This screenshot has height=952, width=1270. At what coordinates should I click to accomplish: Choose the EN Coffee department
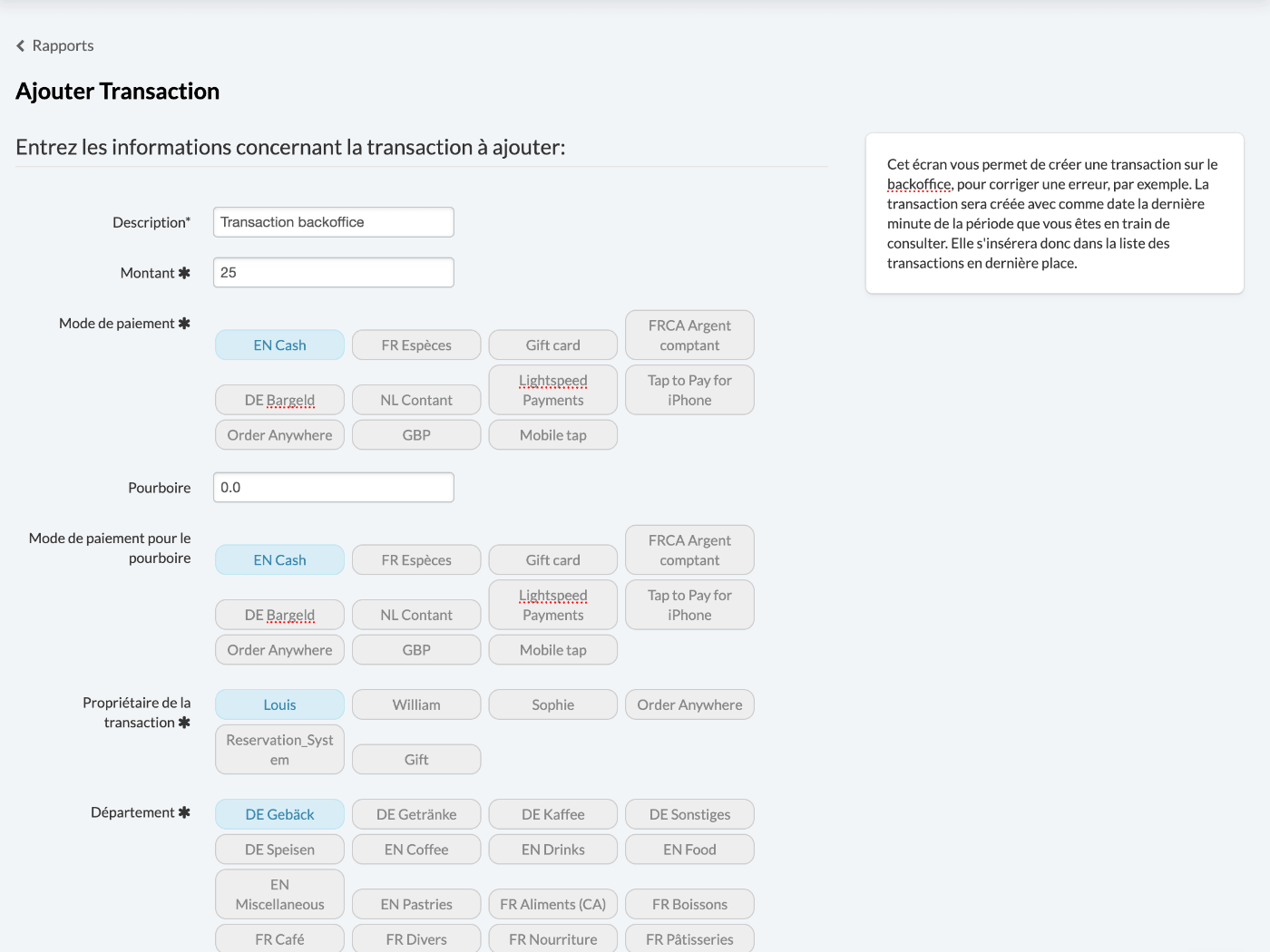click(x=416, y=850)
